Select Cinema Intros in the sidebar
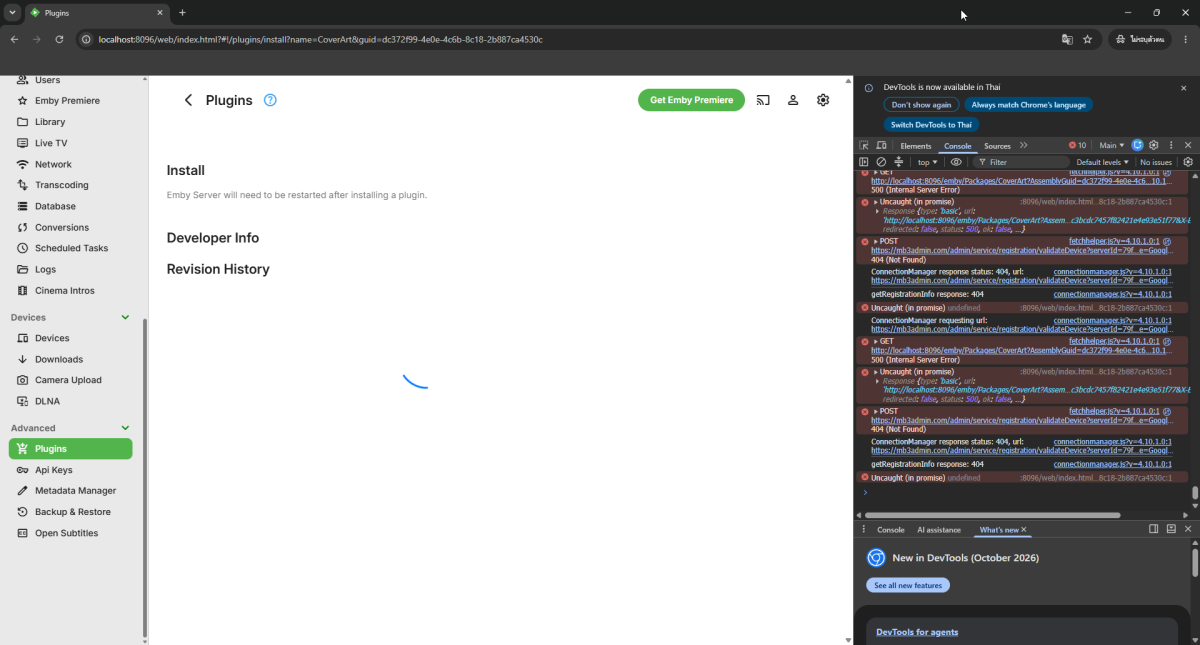This screenshot has width=1200, height=645. click(x=70, y=291)
